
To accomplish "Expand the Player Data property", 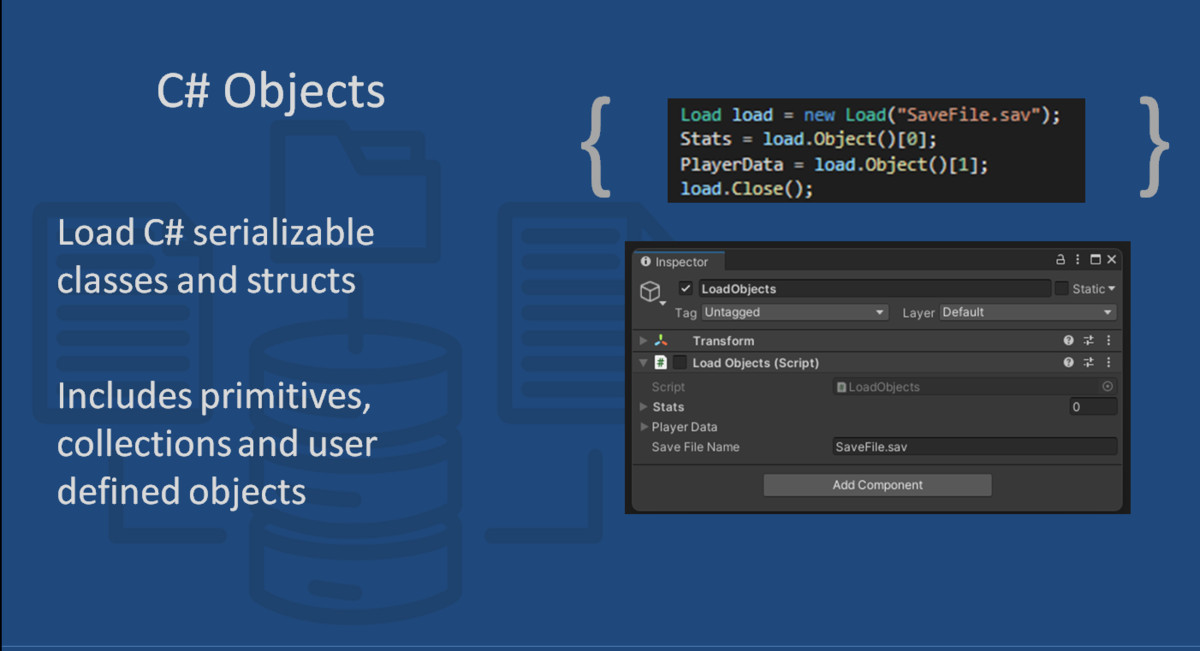I will (x=642, y=427).
